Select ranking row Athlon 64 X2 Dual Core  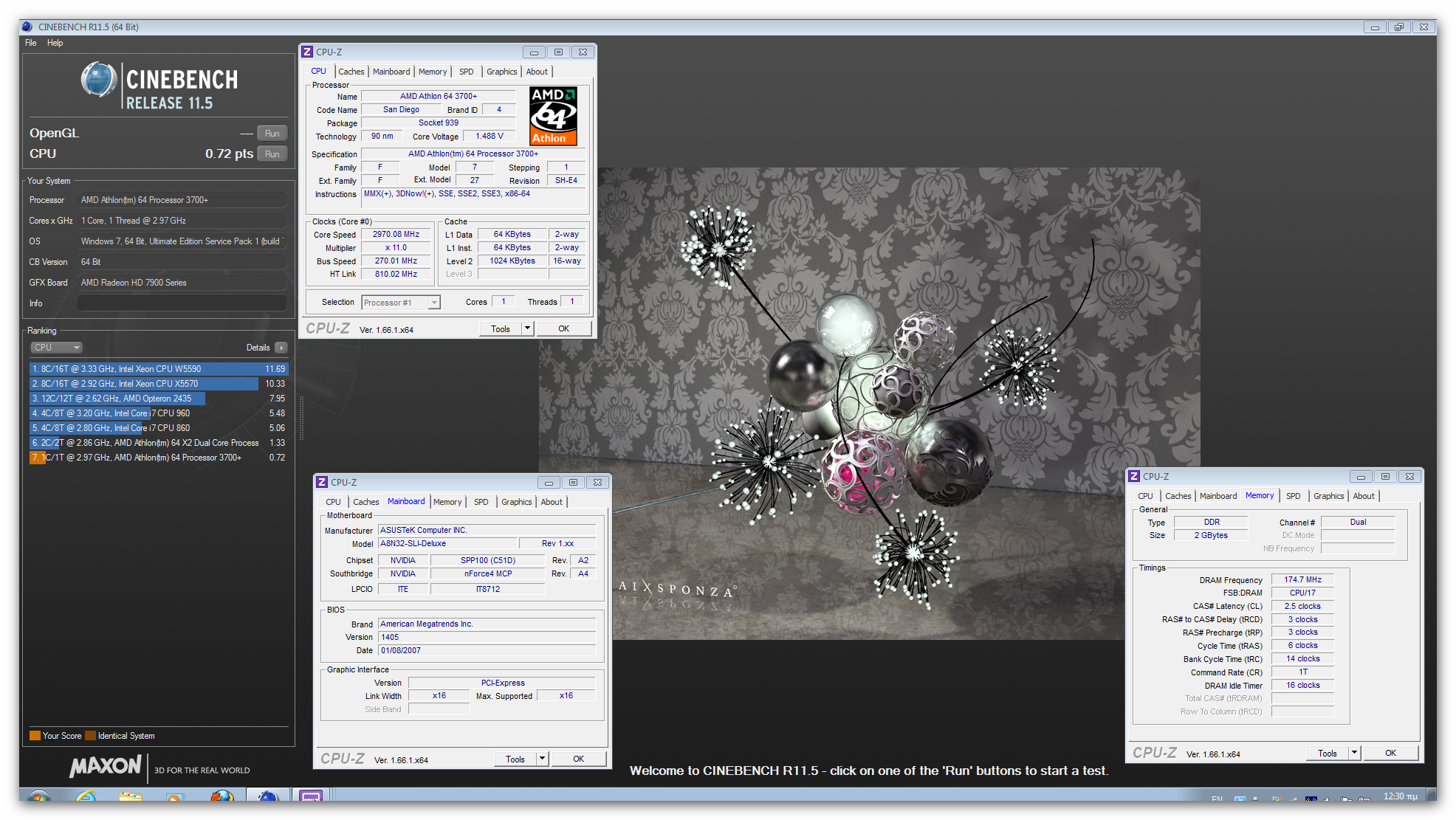(159, 443)
